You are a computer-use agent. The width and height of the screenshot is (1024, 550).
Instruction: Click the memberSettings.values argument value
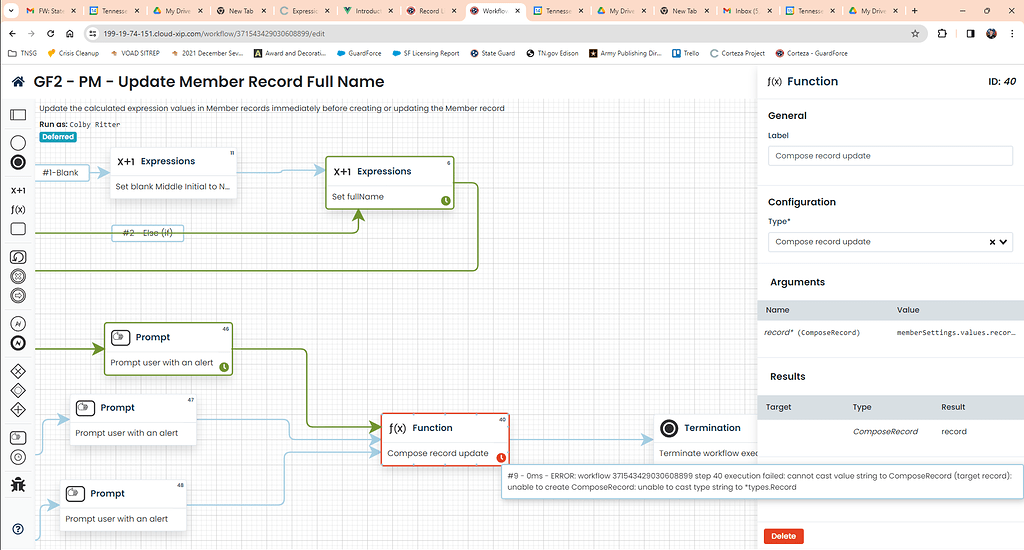[955, 332]
